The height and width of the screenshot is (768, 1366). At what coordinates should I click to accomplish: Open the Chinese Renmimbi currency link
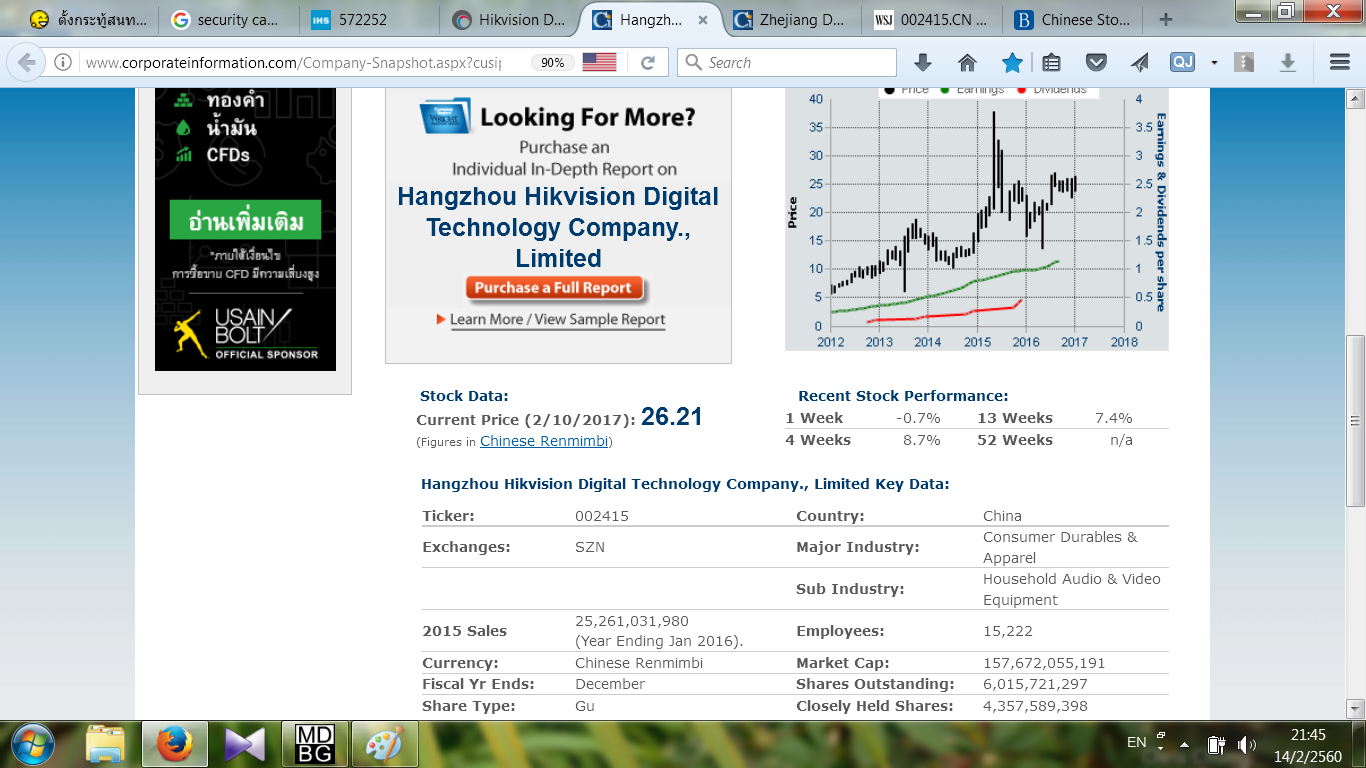point(544,441)
